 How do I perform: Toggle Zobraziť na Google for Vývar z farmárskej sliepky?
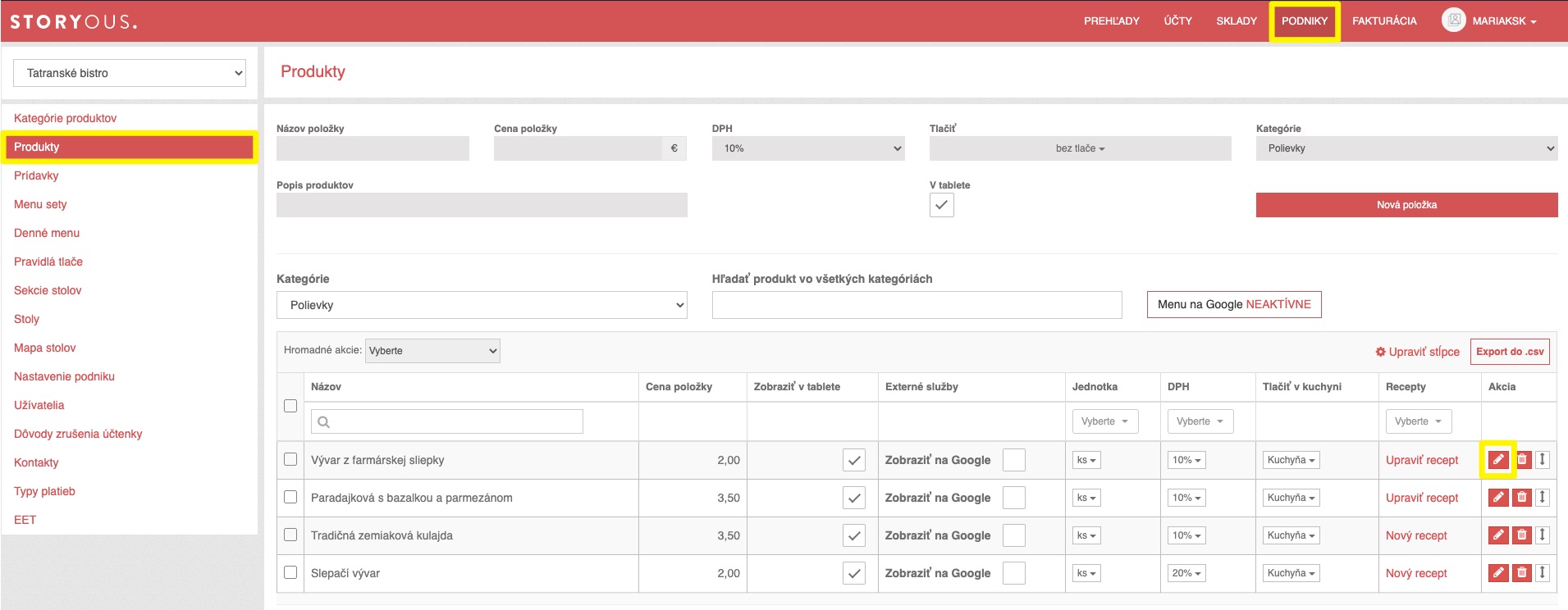pos(1014,460)
